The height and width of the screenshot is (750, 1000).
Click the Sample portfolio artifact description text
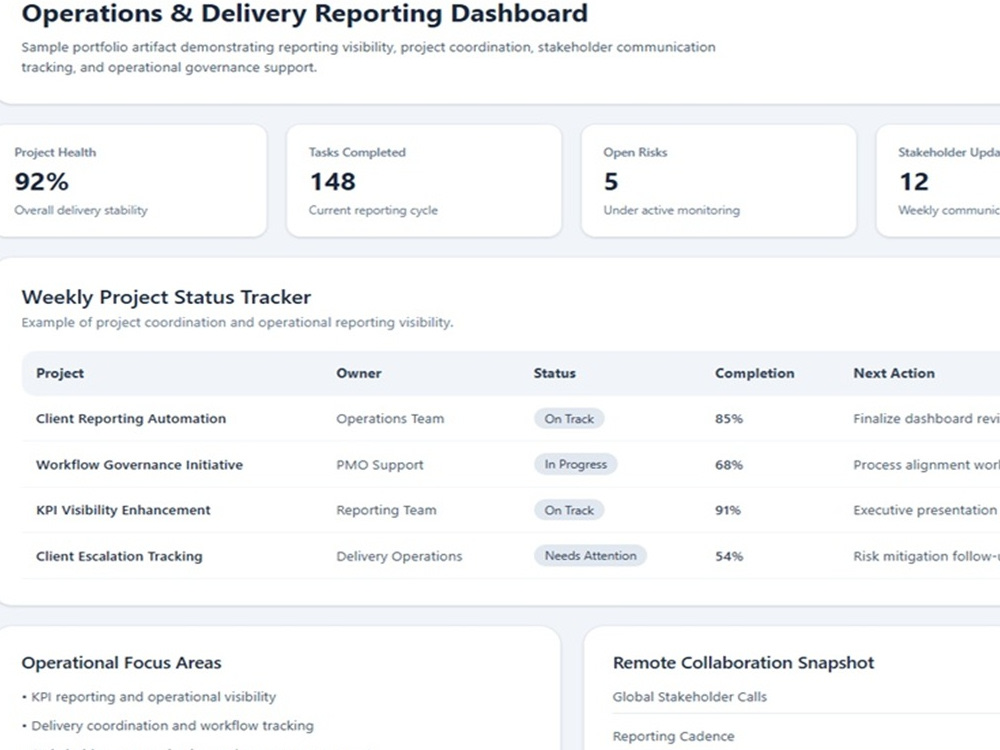click(x=368, y=57)
